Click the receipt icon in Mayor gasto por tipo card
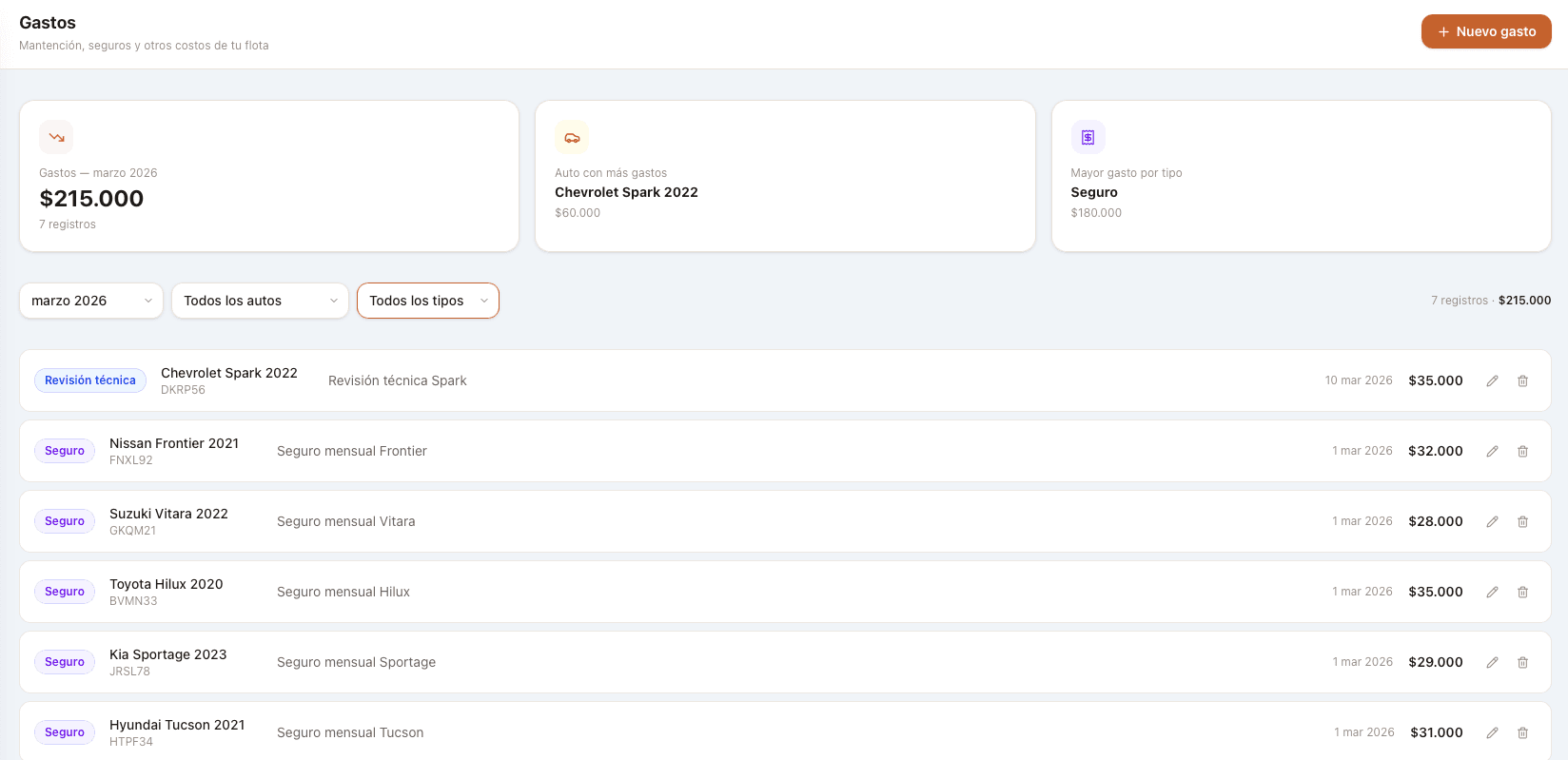1568x760 pixels. tap(1088, 137)
